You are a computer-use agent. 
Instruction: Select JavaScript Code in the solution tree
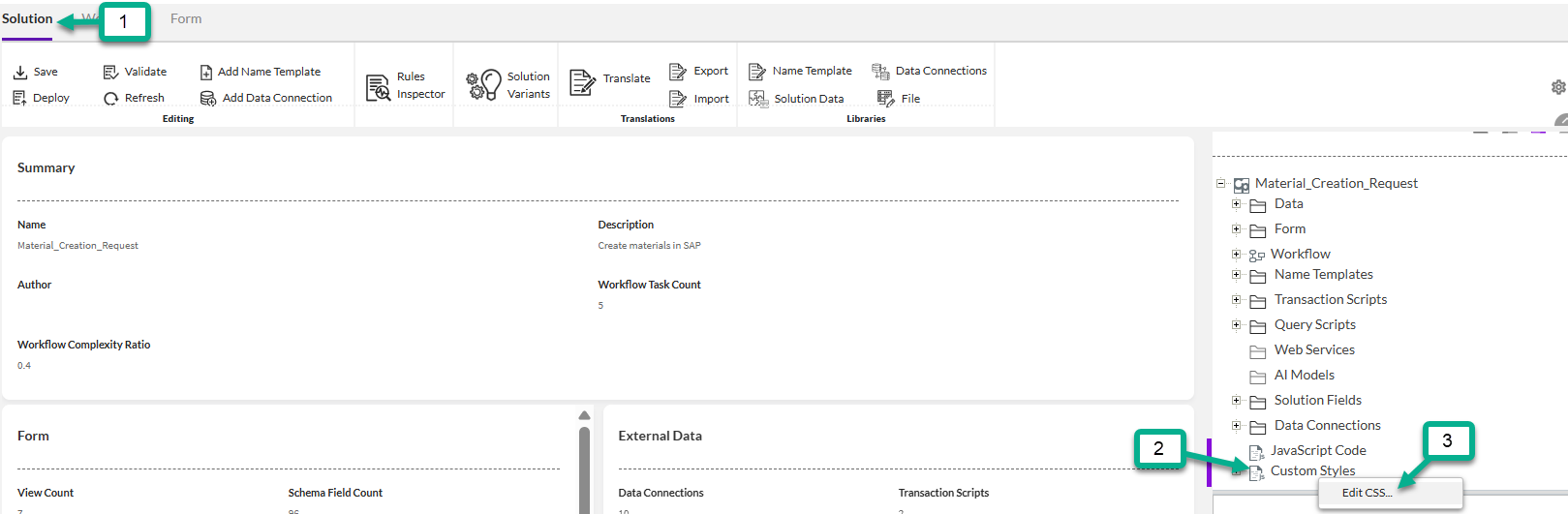point(1318,450)
